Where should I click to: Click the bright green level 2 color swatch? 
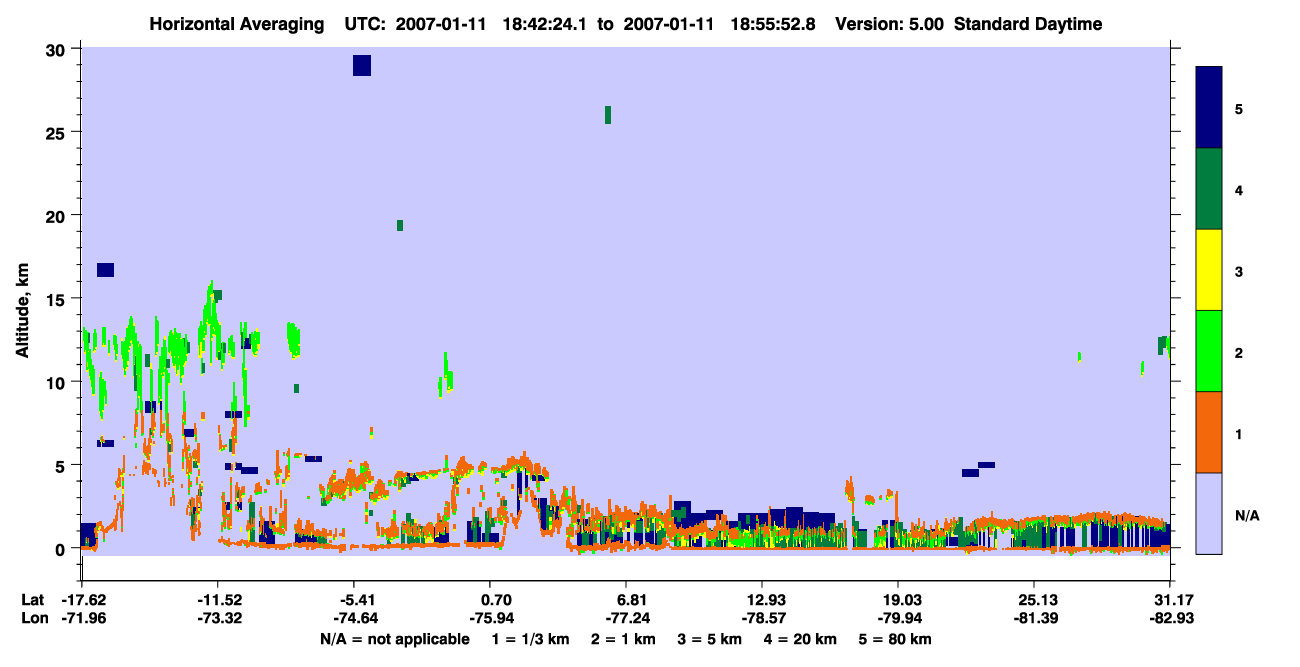click(1209, 351)
